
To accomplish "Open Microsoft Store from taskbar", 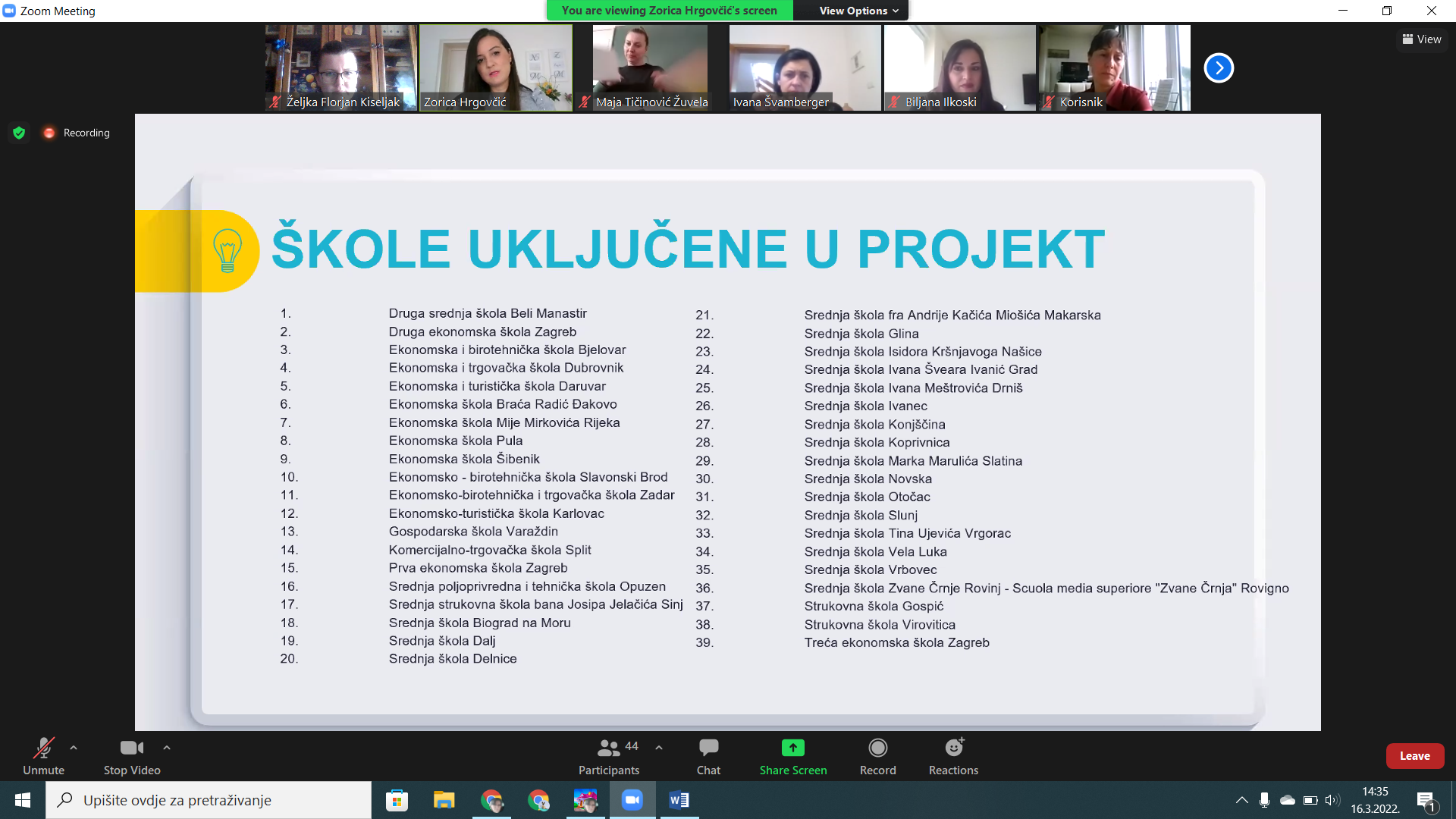I will point(397,800).
